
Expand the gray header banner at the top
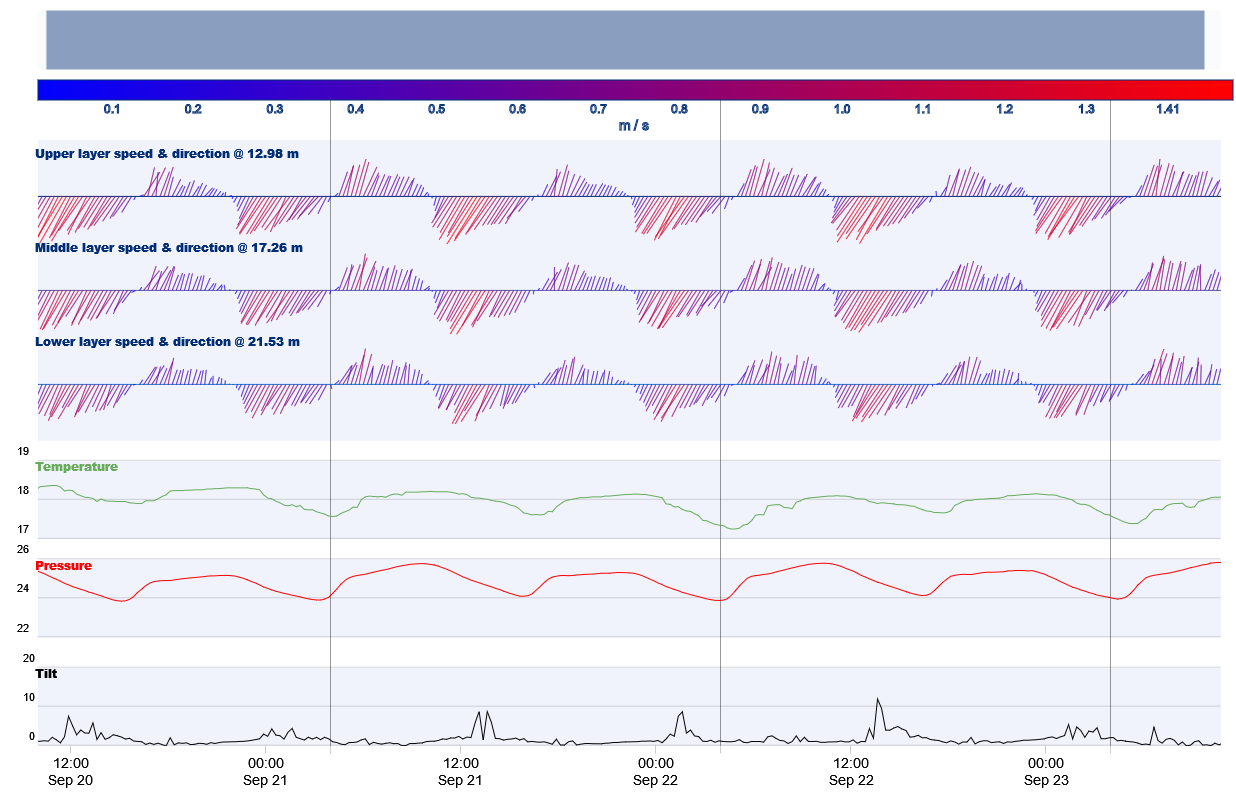[626, 38]
